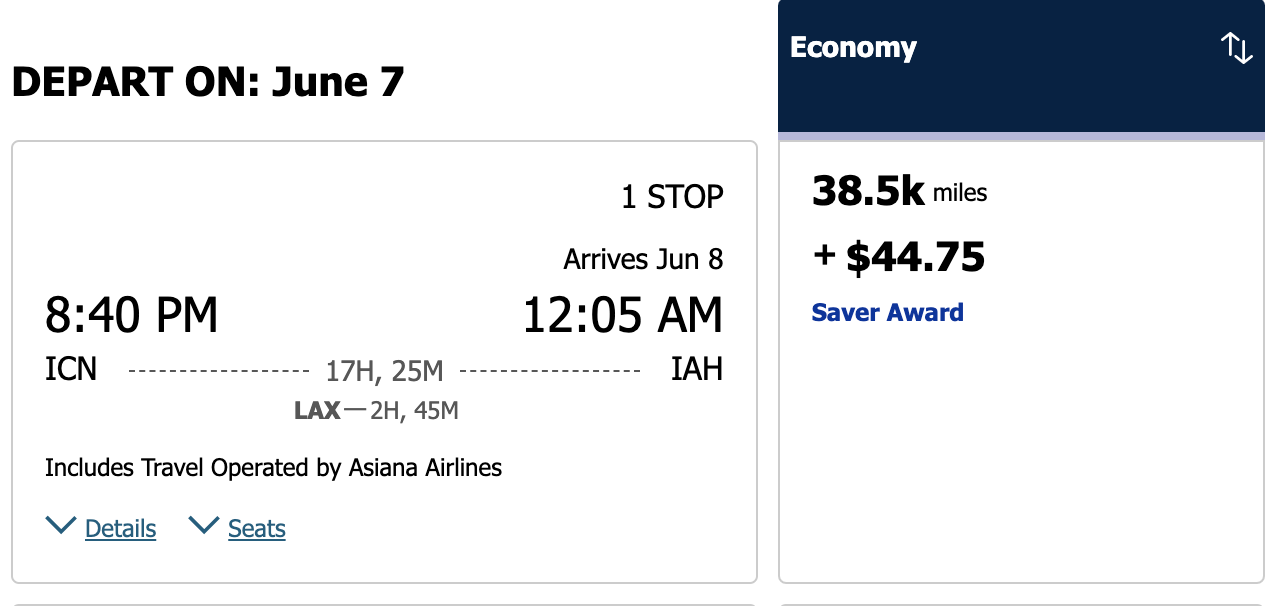Click the chevron icon beside Seats
This screenshot has width=1276, height=606.
tap(204, 526)
